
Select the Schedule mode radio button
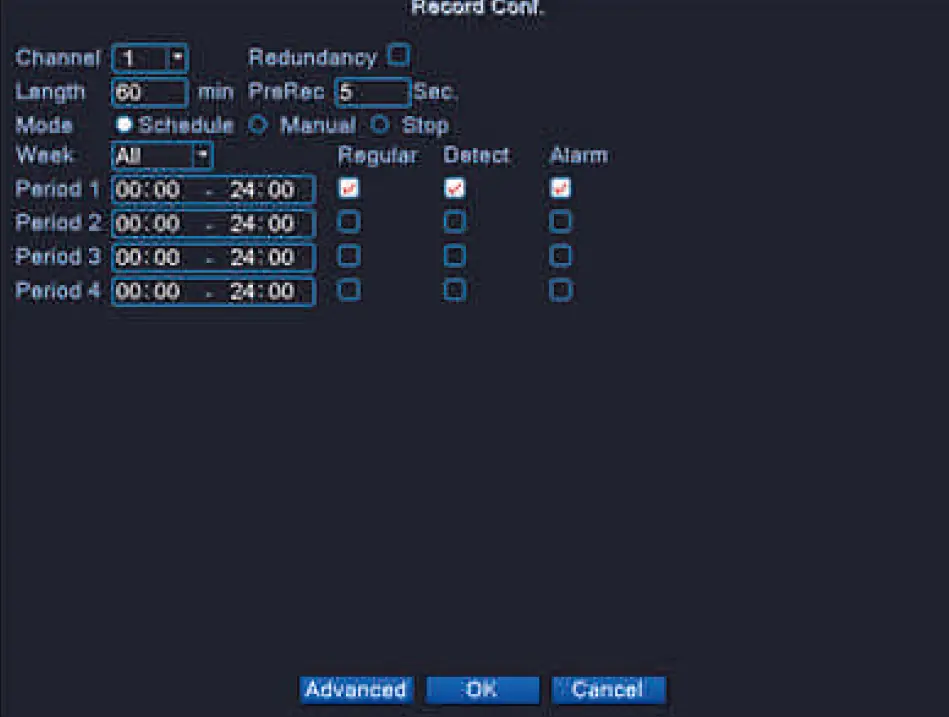pyautogui.click(x=124, y=125)
